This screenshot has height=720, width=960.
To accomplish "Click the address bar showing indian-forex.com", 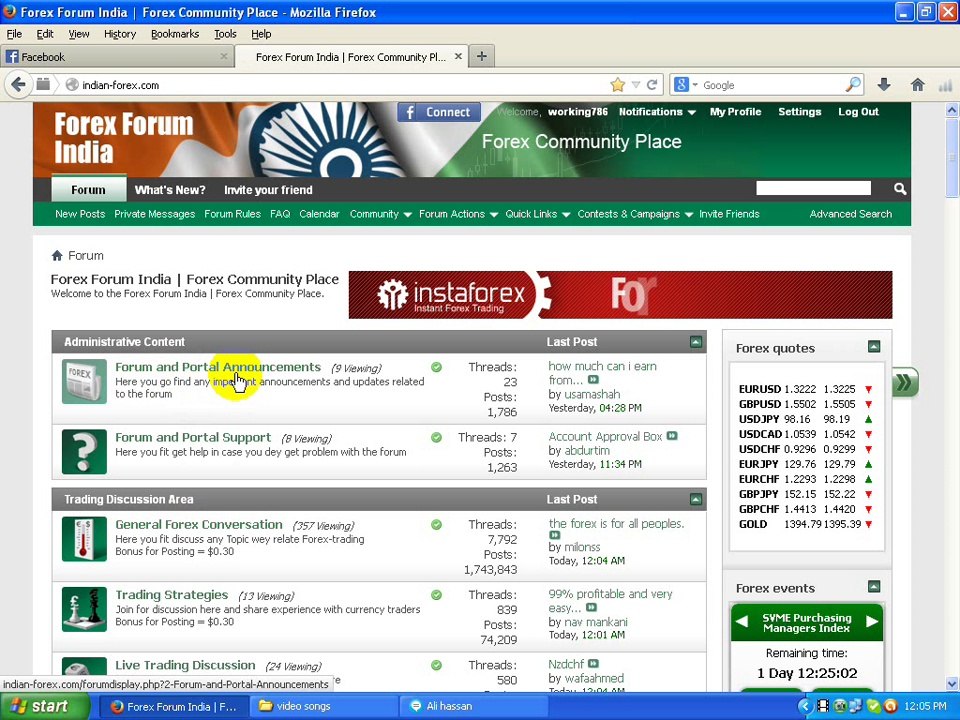I will [x=343, y=85].
